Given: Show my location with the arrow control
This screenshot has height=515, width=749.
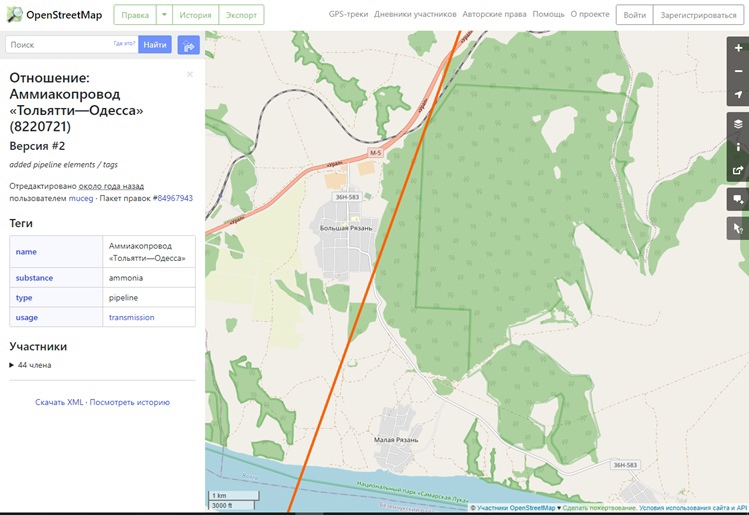Looking at the screenshot, I should (x=738, y=94).
